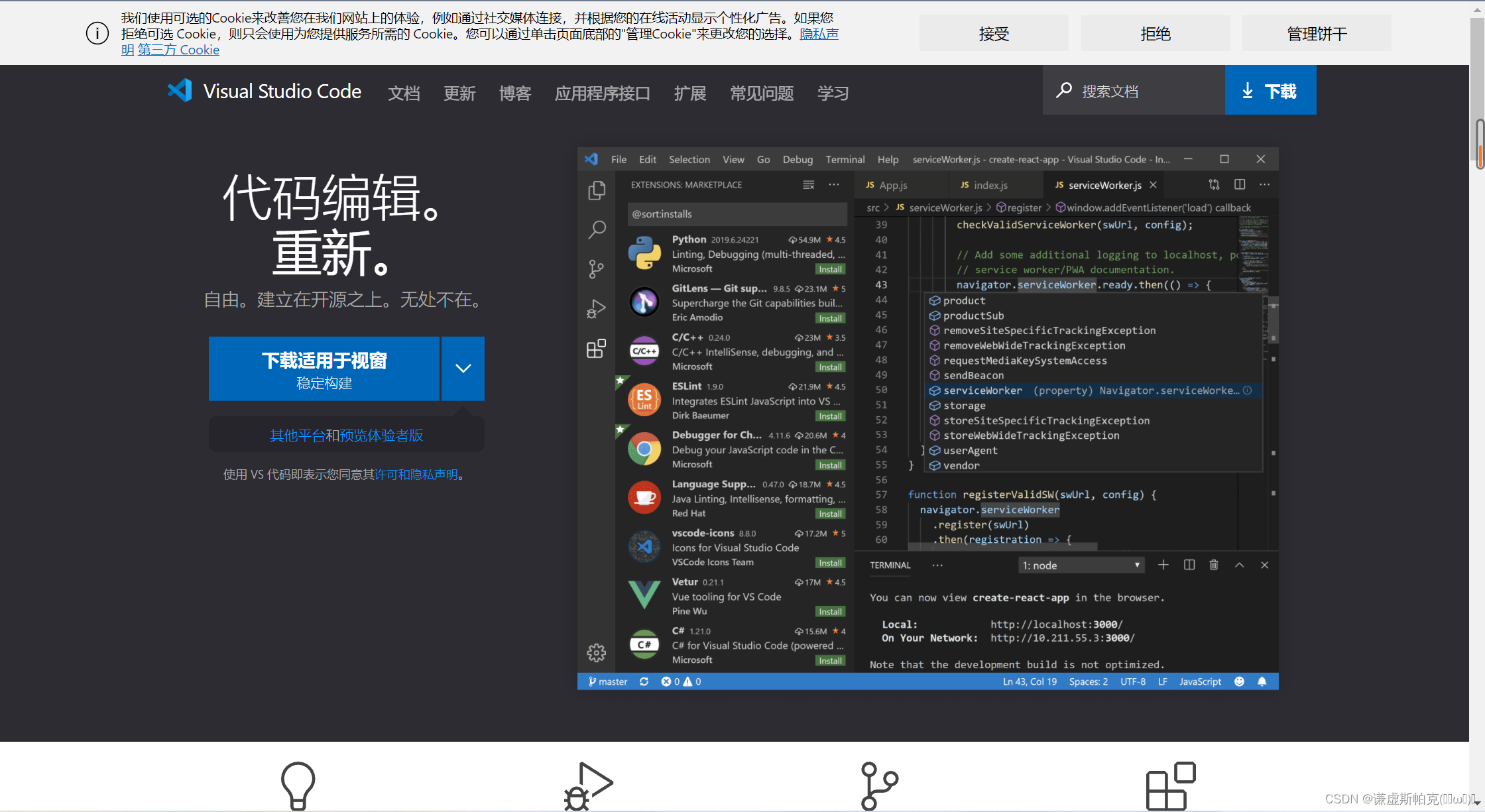Click the extensions filter list icon
1485x812 pixels.
coord(809,185)
